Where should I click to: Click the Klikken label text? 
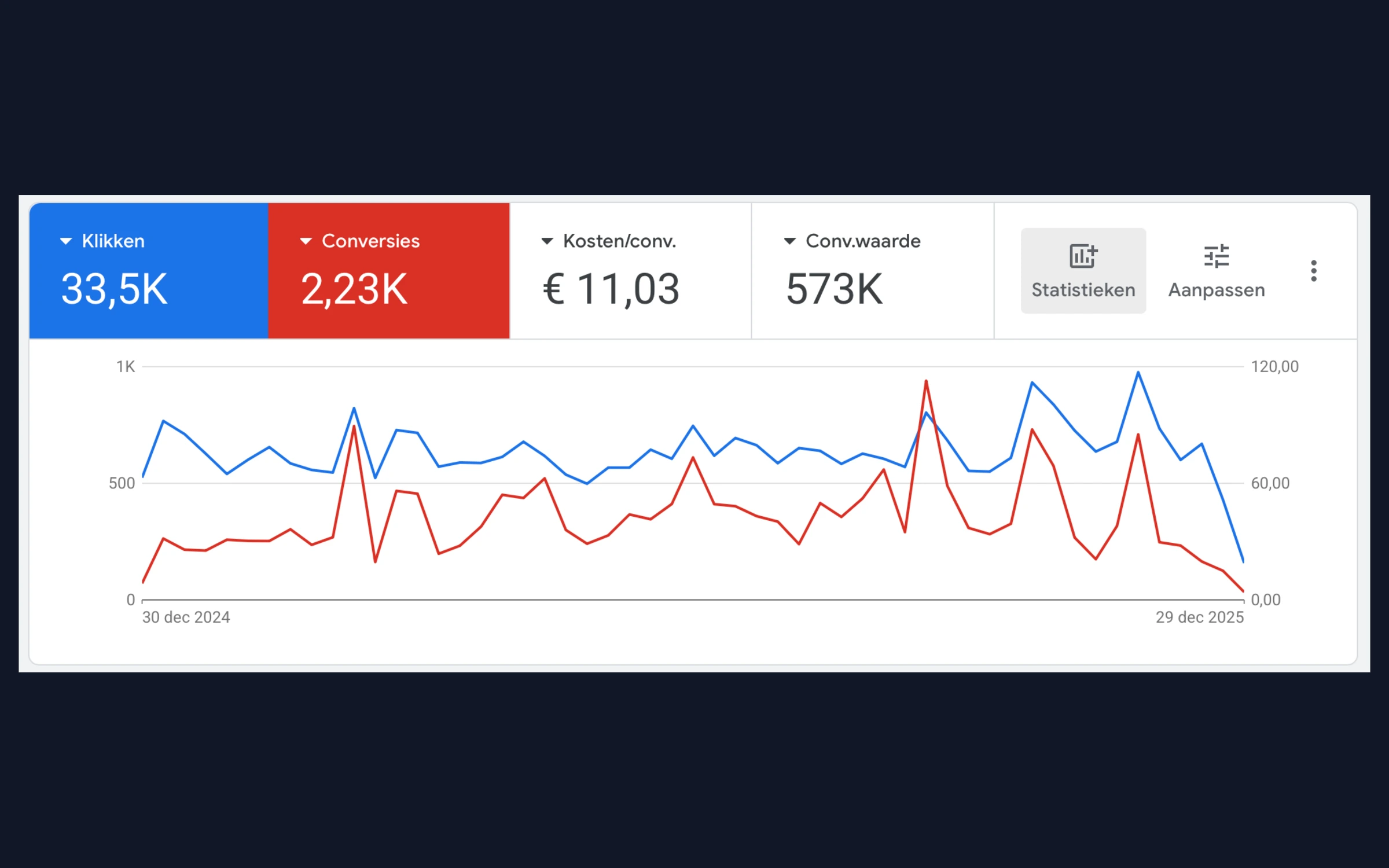pos(113,241)
